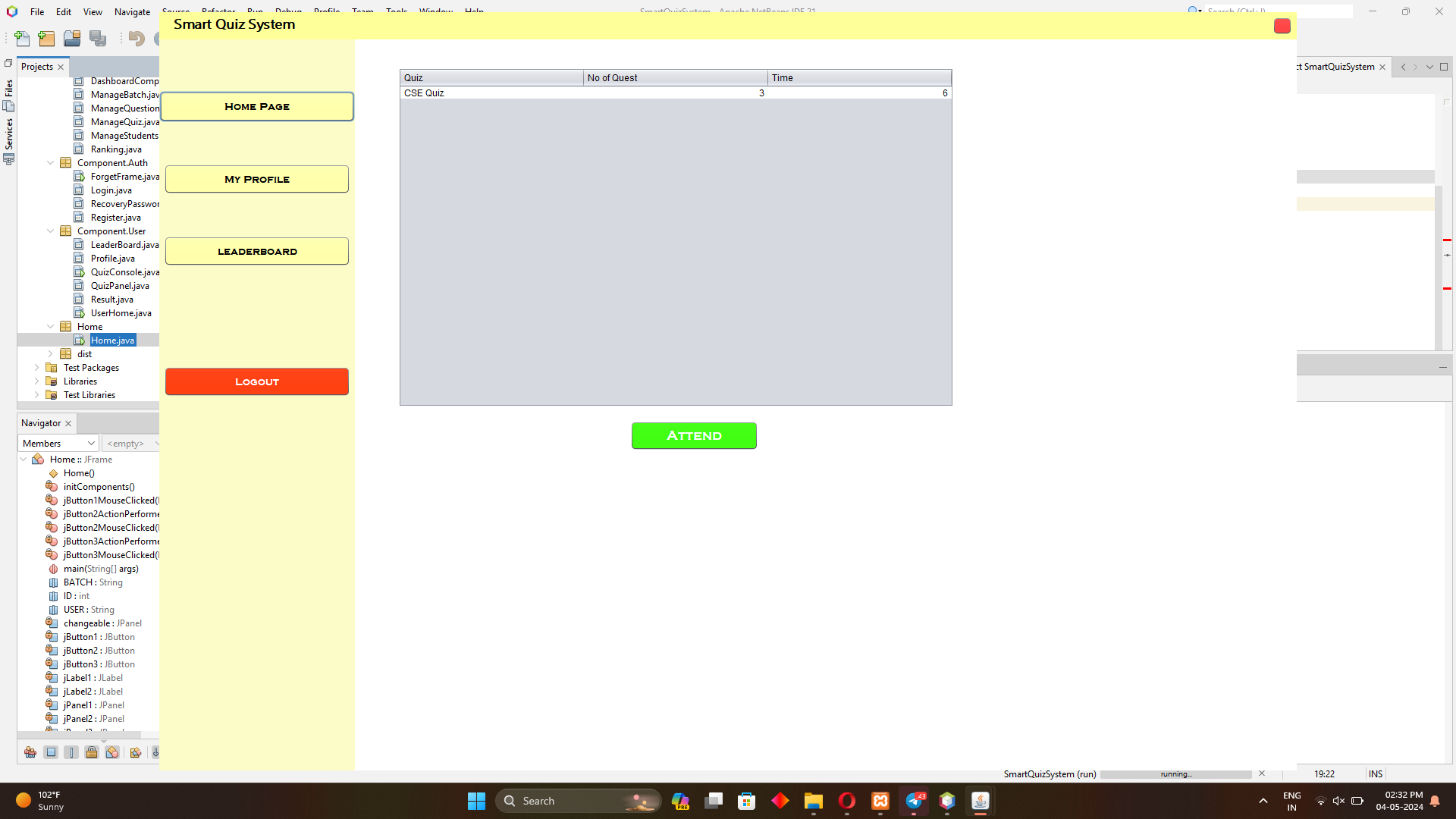
Task: Click the New Project toolbar icon
Action: (46, 39)
